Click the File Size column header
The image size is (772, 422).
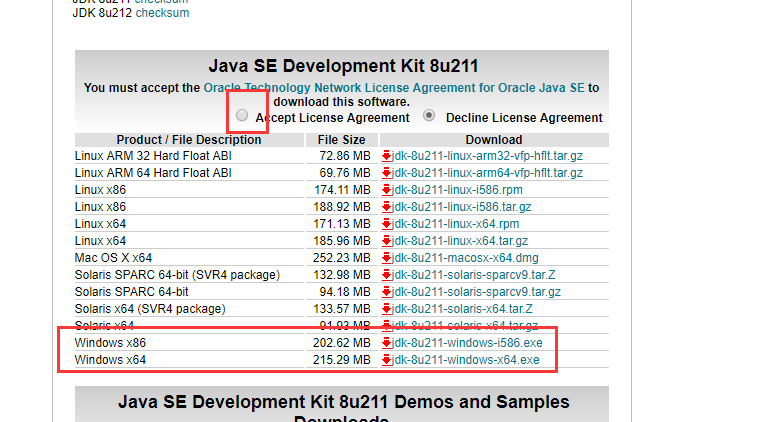click(341, 140)
